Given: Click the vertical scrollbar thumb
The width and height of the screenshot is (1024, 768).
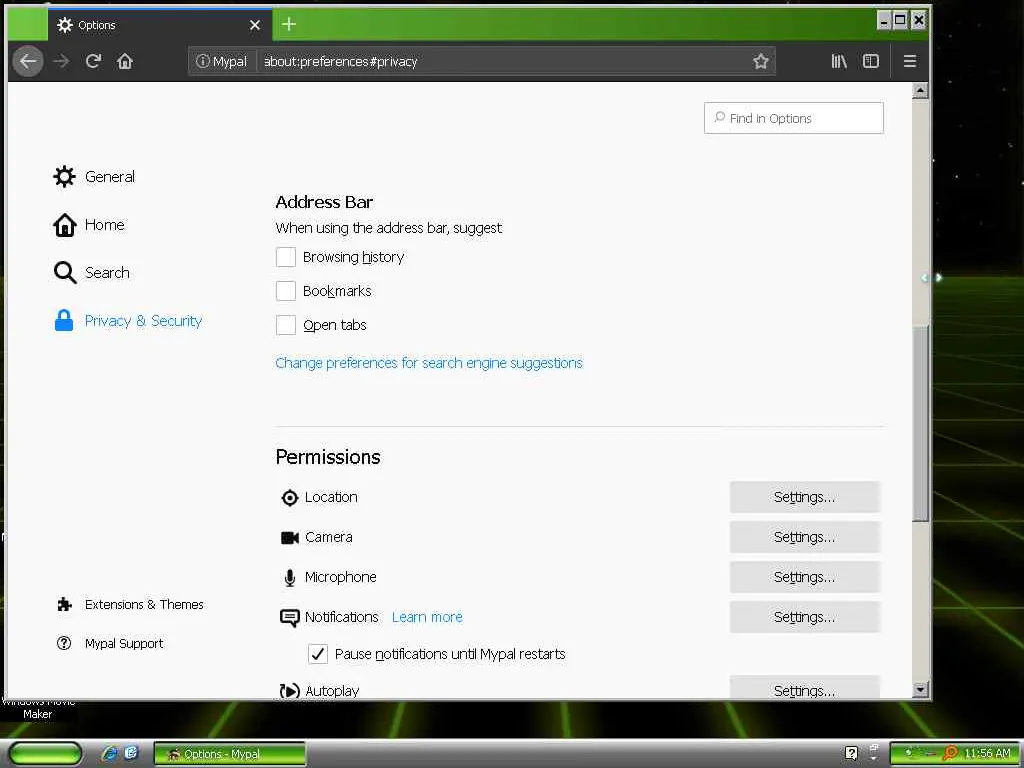Looking at the screenshot, I should pos(920,422).
